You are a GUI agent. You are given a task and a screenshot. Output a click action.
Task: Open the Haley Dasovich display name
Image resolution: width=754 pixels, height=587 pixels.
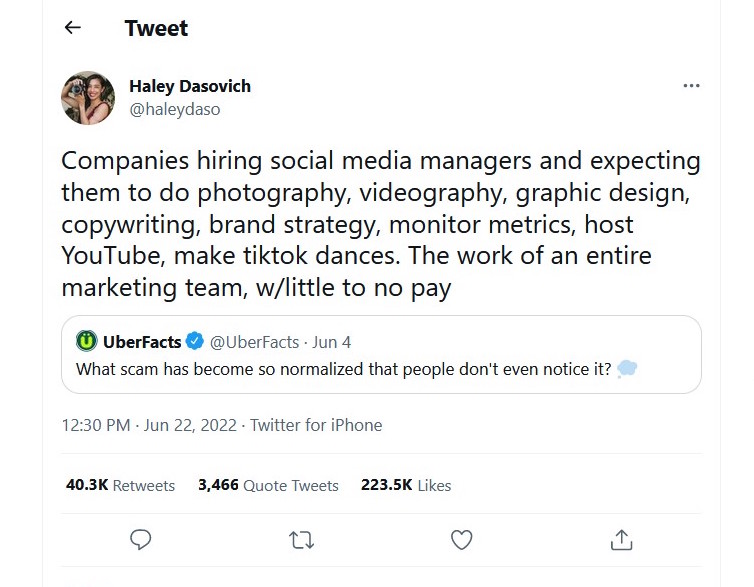coord(190,86)
